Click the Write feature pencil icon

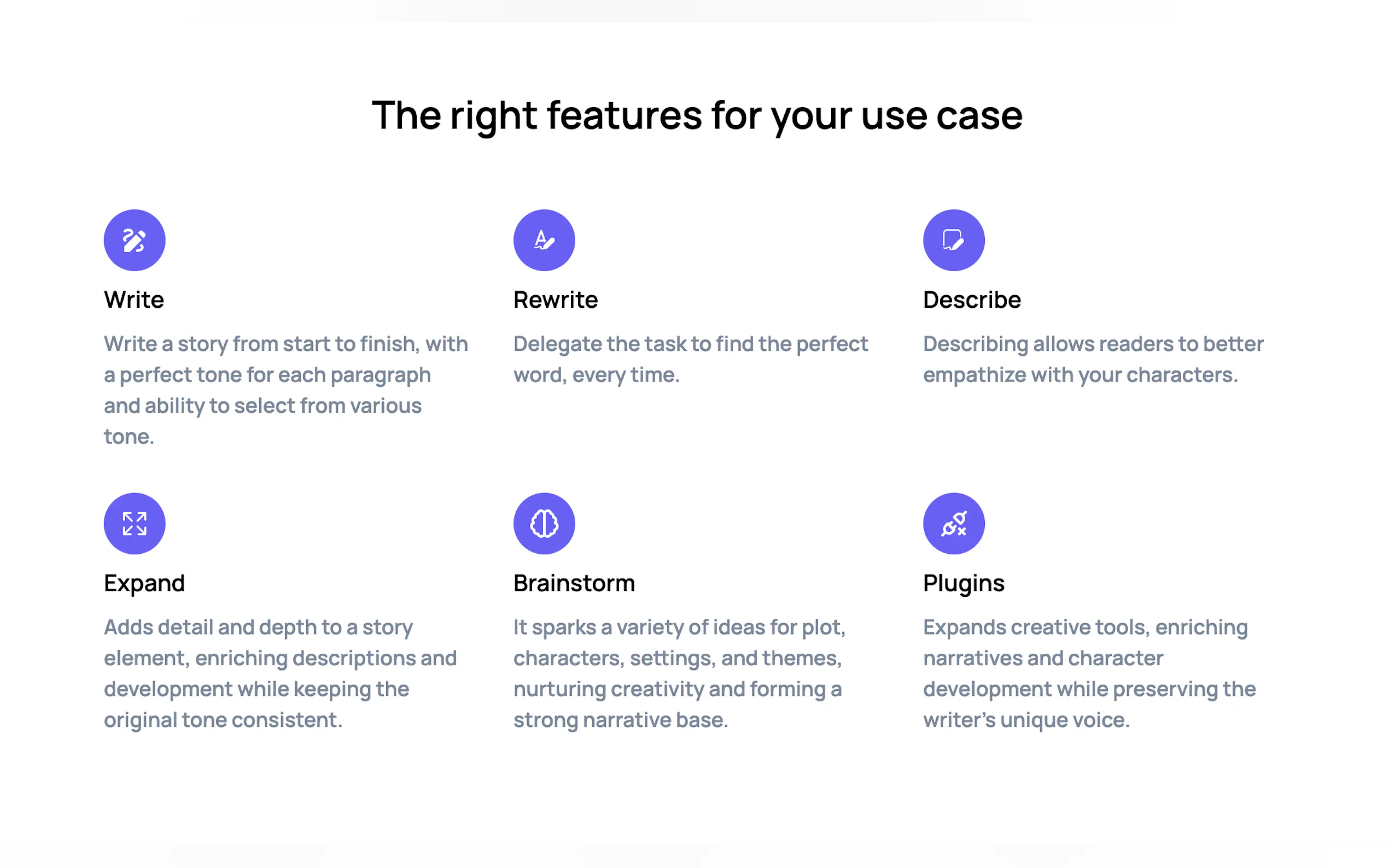coord(135,240)
